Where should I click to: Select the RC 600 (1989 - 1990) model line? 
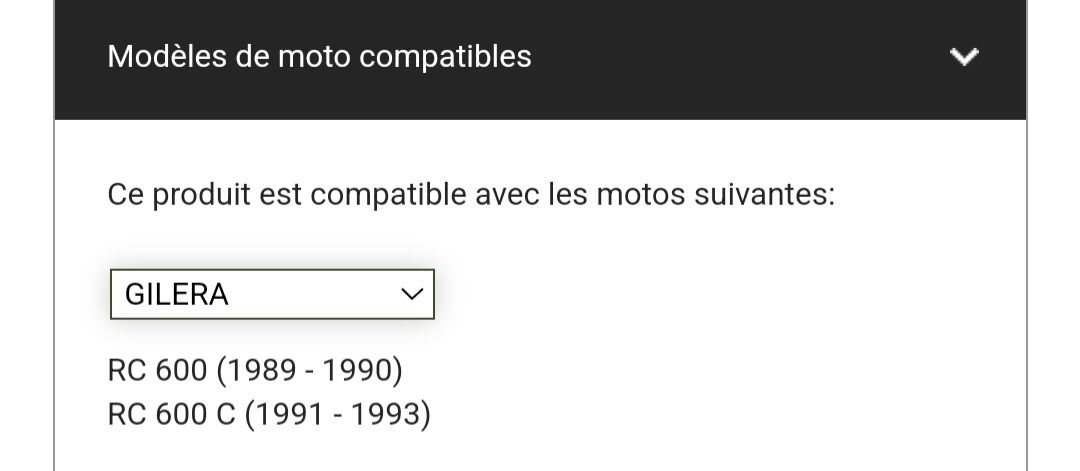tap(254, 371)
